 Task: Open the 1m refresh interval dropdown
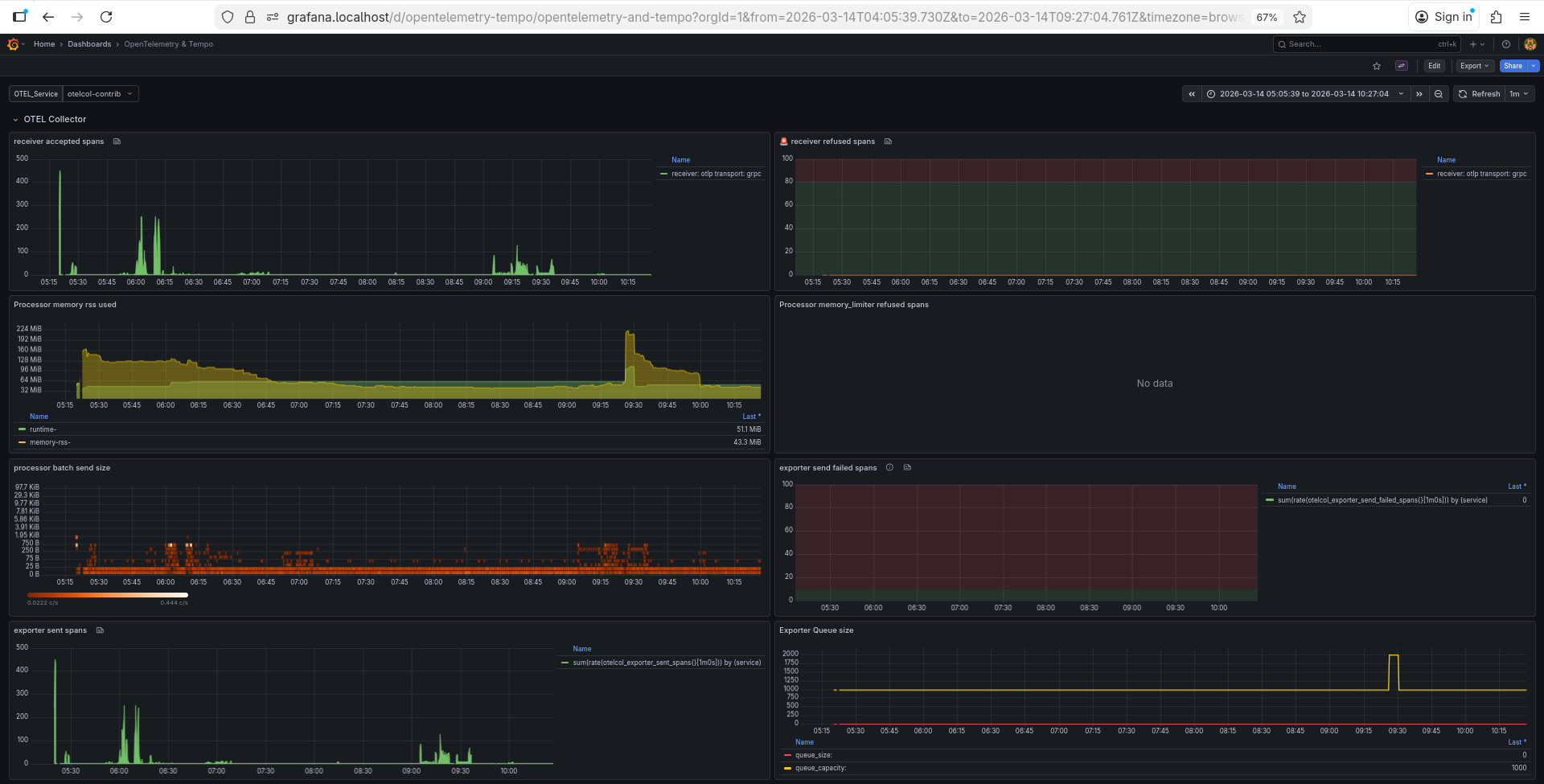(x=1519, y=94)
